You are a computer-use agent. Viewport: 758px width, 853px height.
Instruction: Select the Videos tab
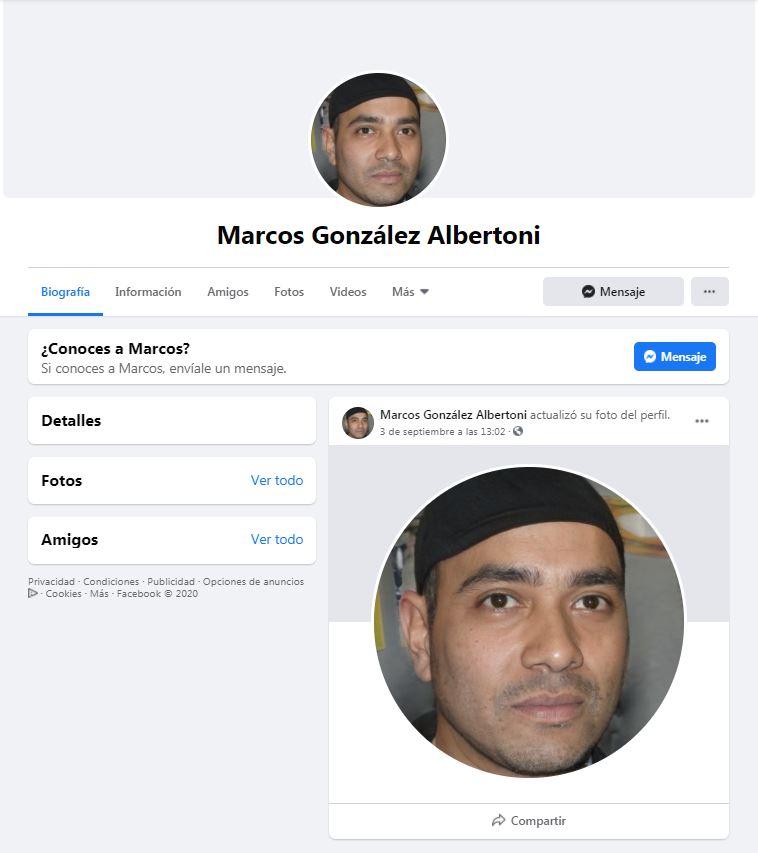click(348, 292)
